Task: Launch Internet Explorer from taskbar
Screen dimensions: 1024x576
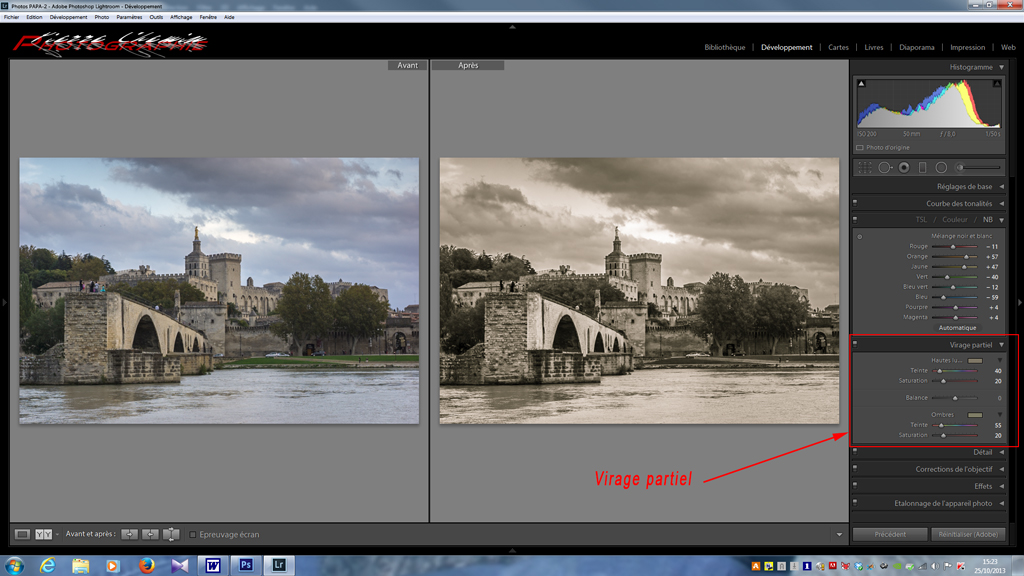Action: (x=48, y=566)
